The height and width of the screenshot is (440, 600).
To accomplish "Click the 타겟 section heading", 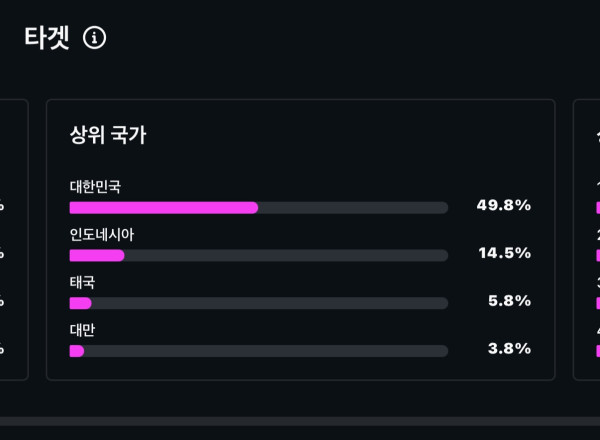I will point(47,38).
